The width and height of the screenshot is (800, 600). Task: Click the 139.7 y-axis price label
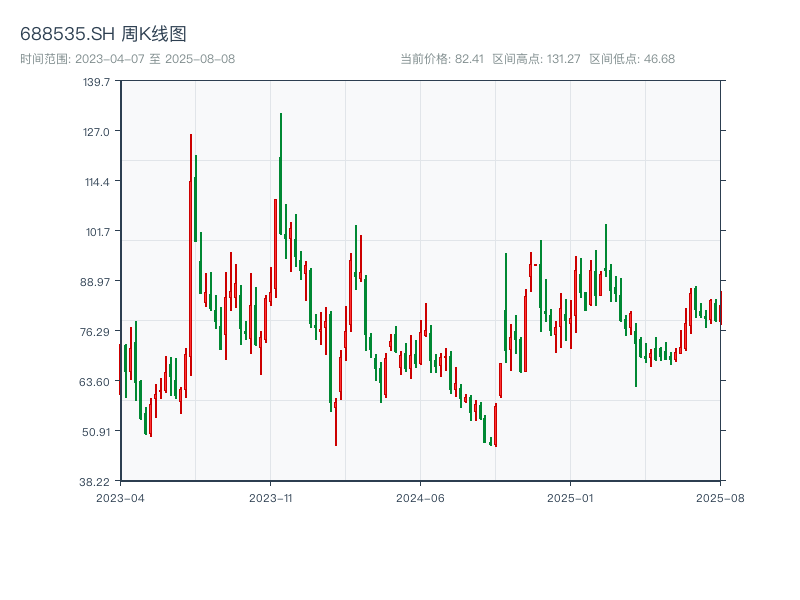(96, 82)
